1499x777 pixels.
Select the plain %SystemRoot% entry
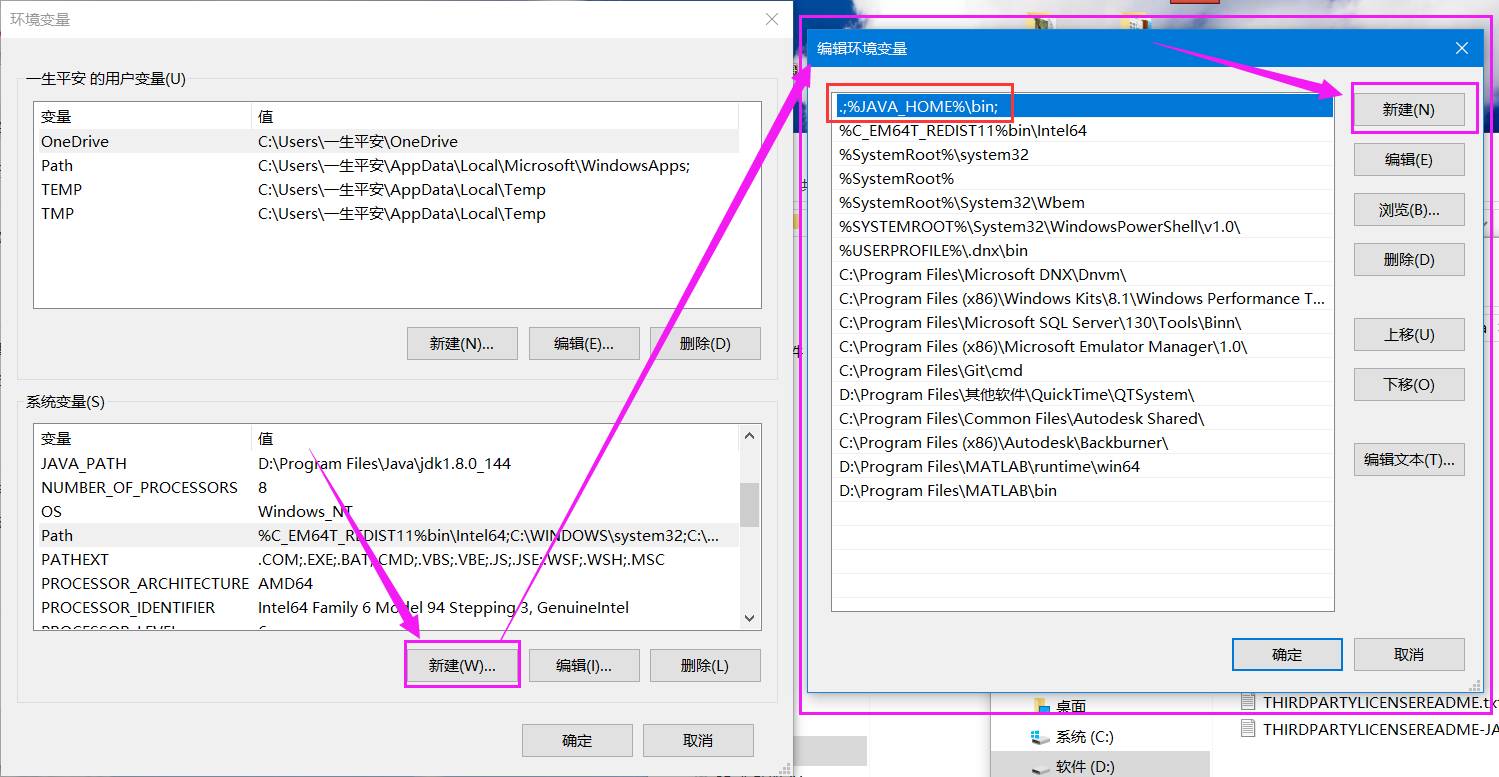click(1083, 178)
